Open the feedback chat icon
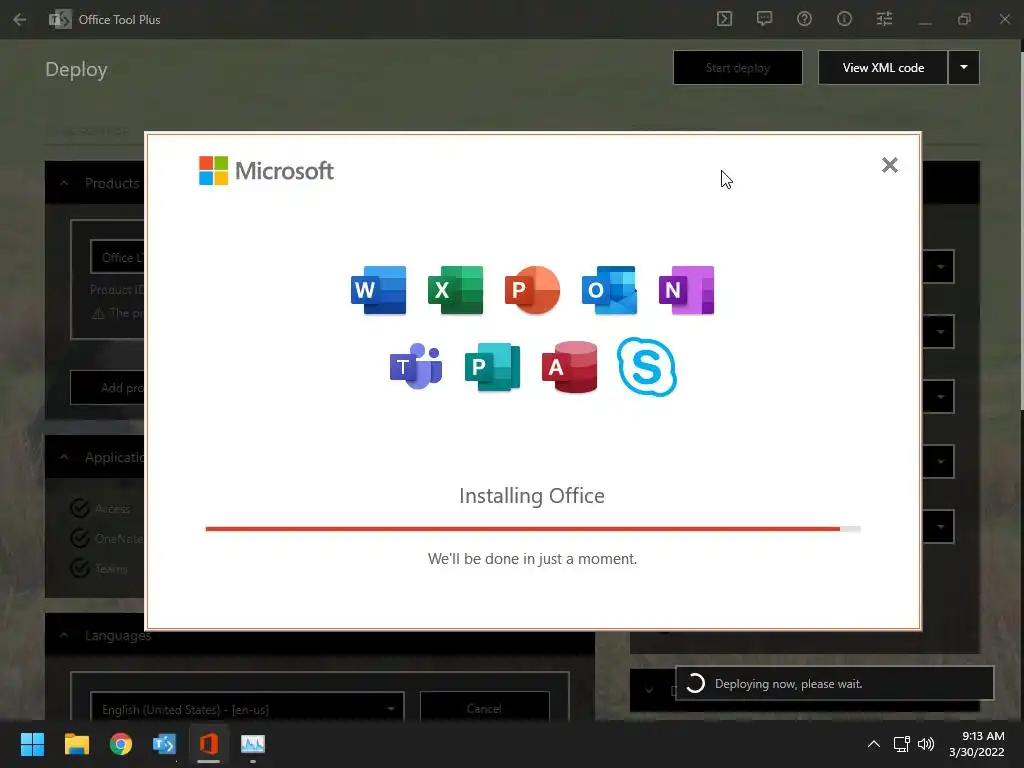Screen dimensions: 1024x768 (764, 19)
